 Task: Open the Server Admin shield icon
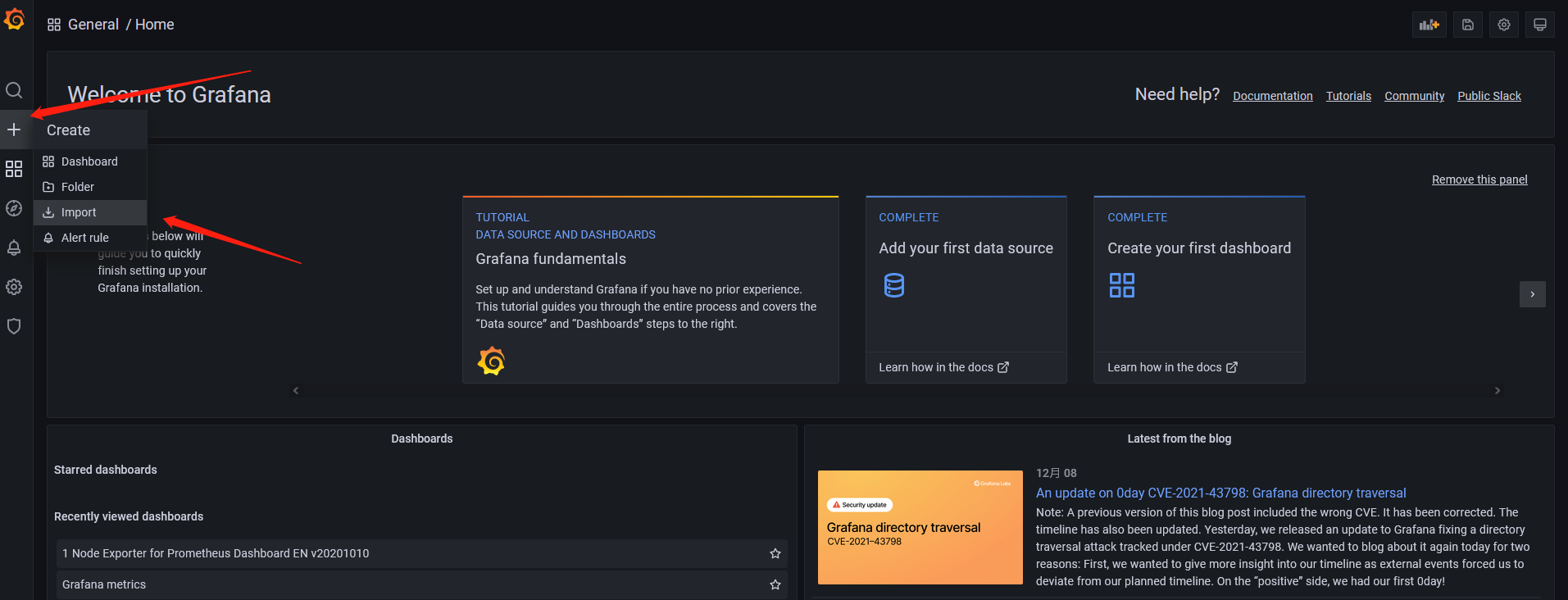click(14, 326)
